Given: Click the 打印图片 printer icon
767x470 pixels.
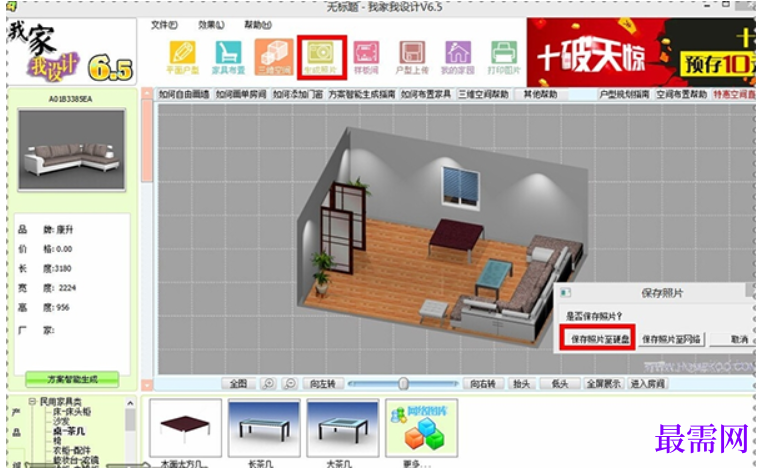Looking at the screenshot, I should (504, 57).
